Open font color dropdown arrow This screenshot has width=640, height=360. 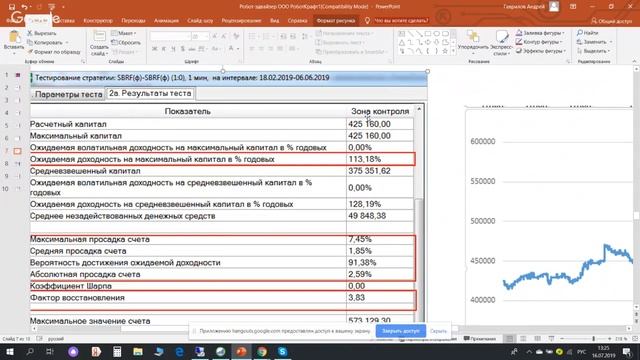238,49
